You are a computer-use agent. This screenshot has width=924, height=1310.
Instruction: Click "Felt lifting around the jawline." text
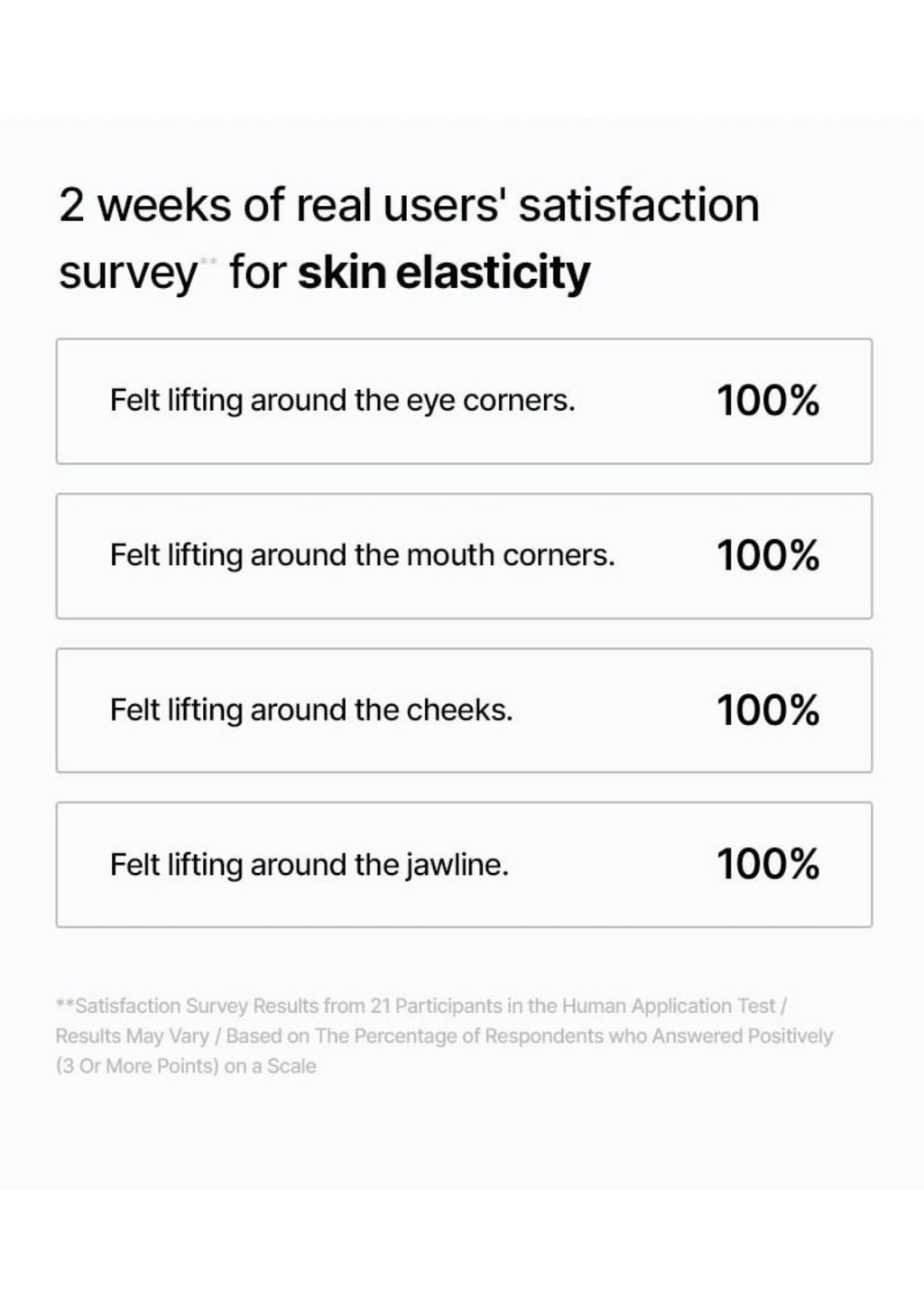click(x=310, y=865)
